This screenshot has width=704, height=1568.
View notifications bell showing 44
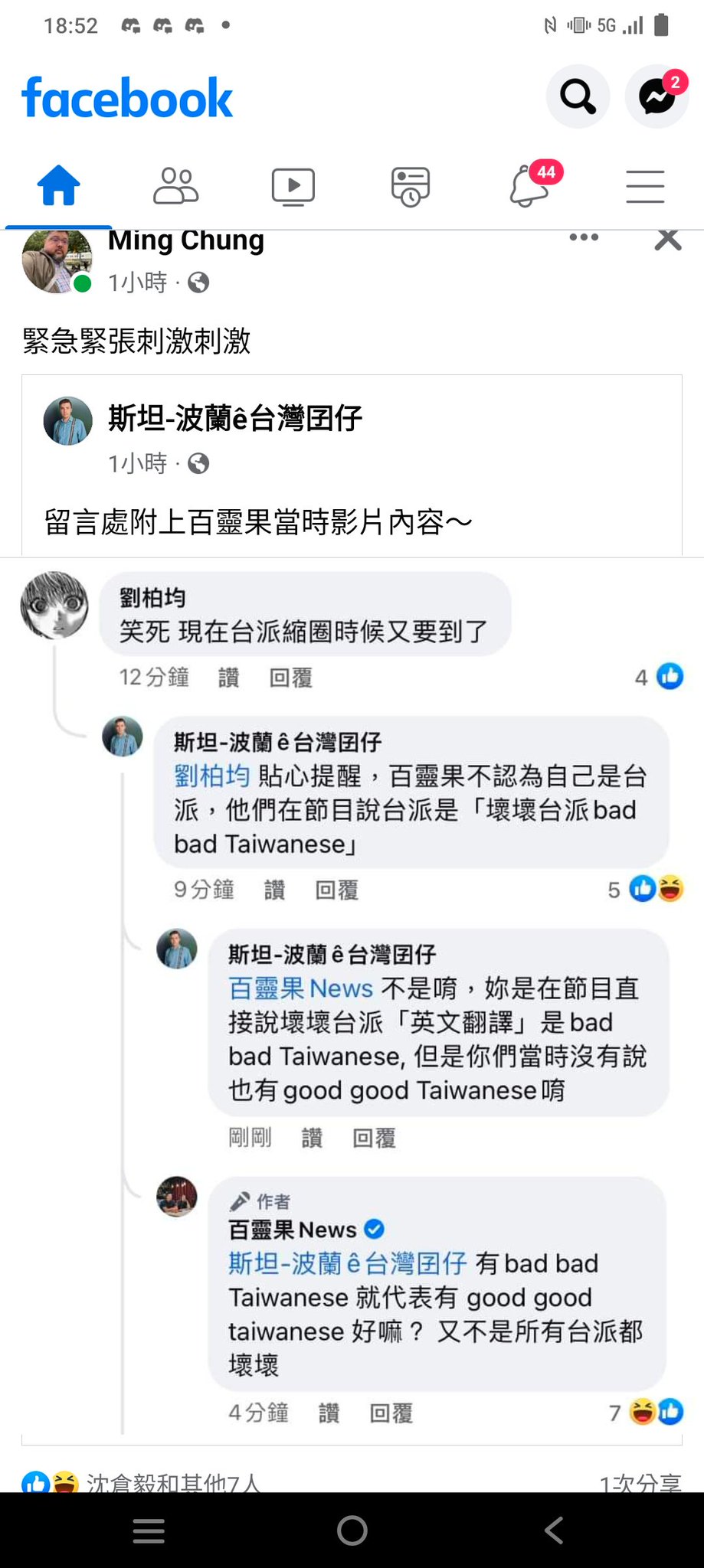[x=532, y=185]
